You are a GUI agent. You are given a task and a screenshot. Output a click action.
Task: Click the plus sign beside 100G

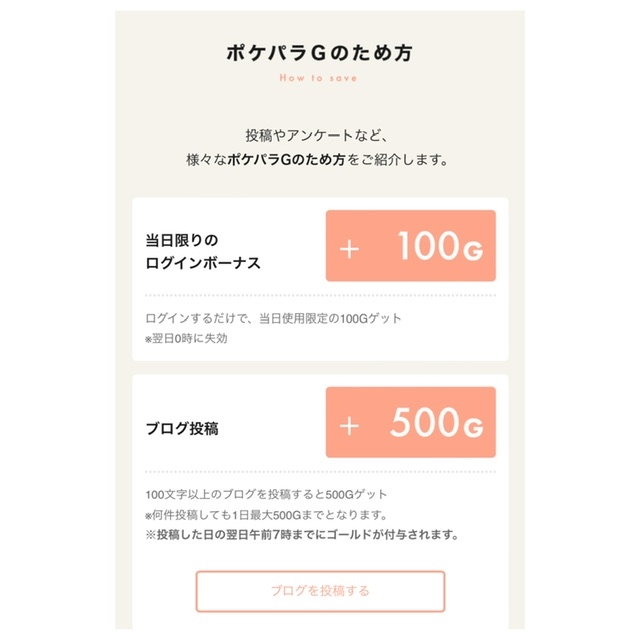pyautogui.click(x=349, y=248)
